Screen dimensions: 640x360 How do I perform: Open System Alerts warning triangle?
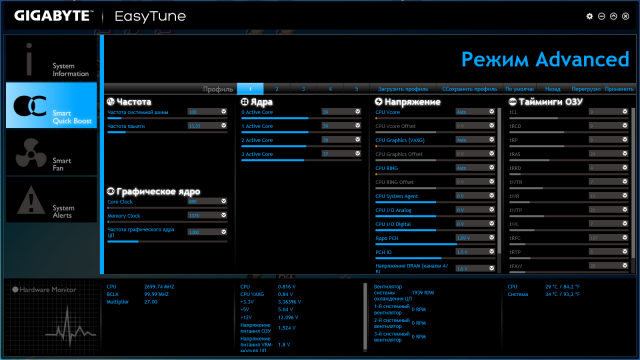click(31, 200)
